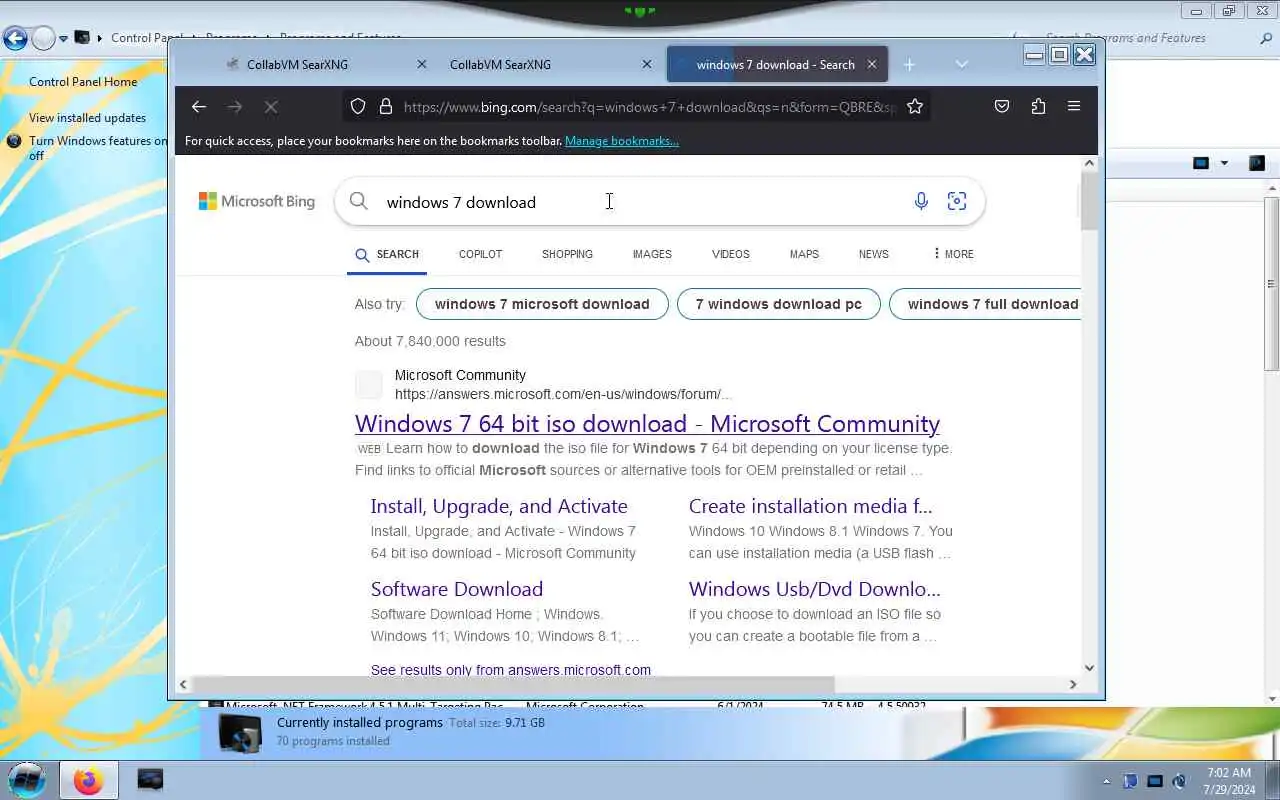1280x800 pixels.
Task: Click Control Panel back navigation button
Action: [15, 38]
